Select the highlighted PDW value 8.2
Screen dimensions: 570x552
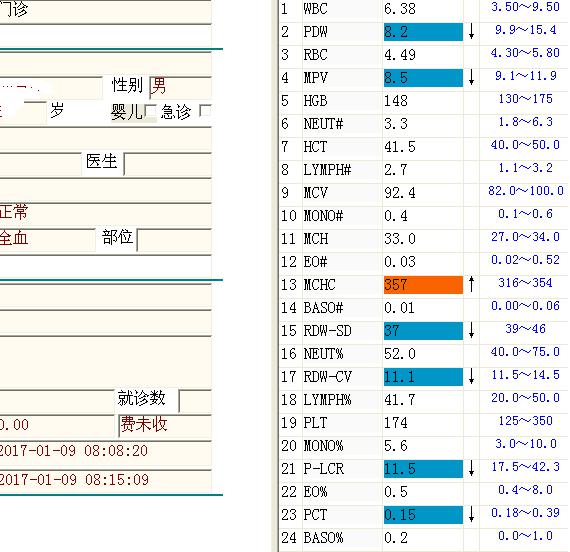coord(423,32)
